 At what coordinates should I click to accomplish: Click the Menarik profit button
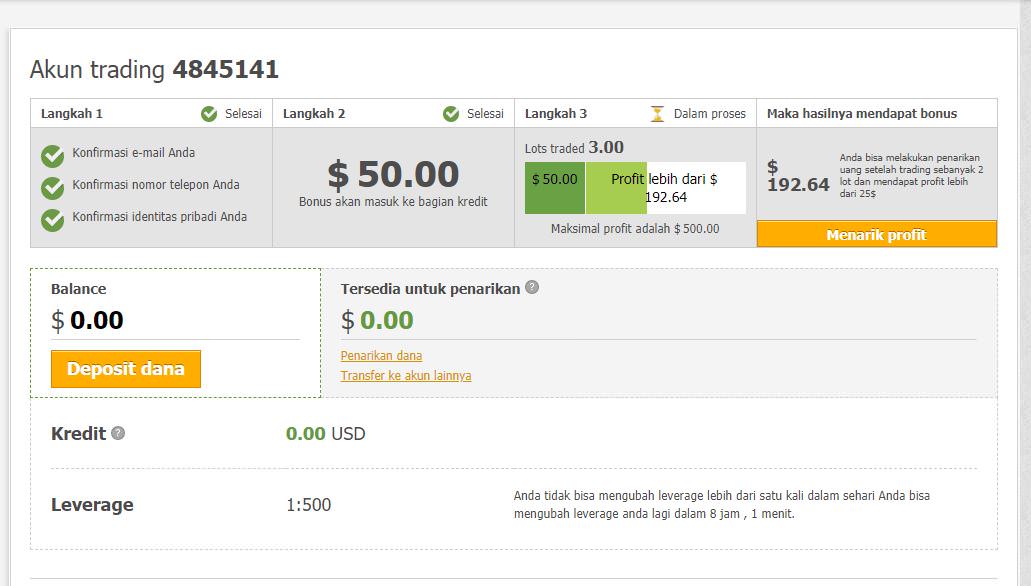point(876,234)
